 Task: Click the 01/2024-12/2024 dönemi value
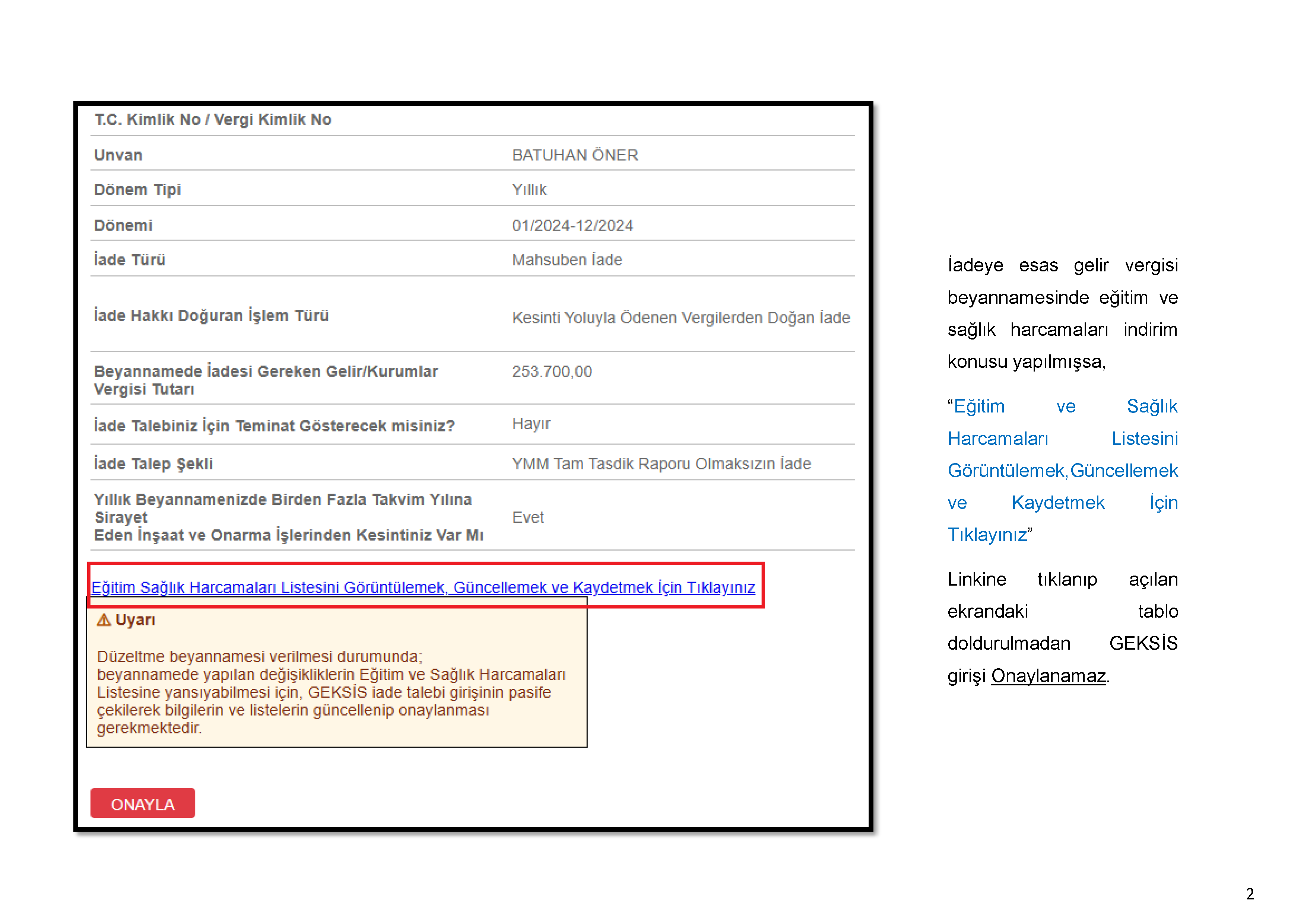tap(572, 225)
